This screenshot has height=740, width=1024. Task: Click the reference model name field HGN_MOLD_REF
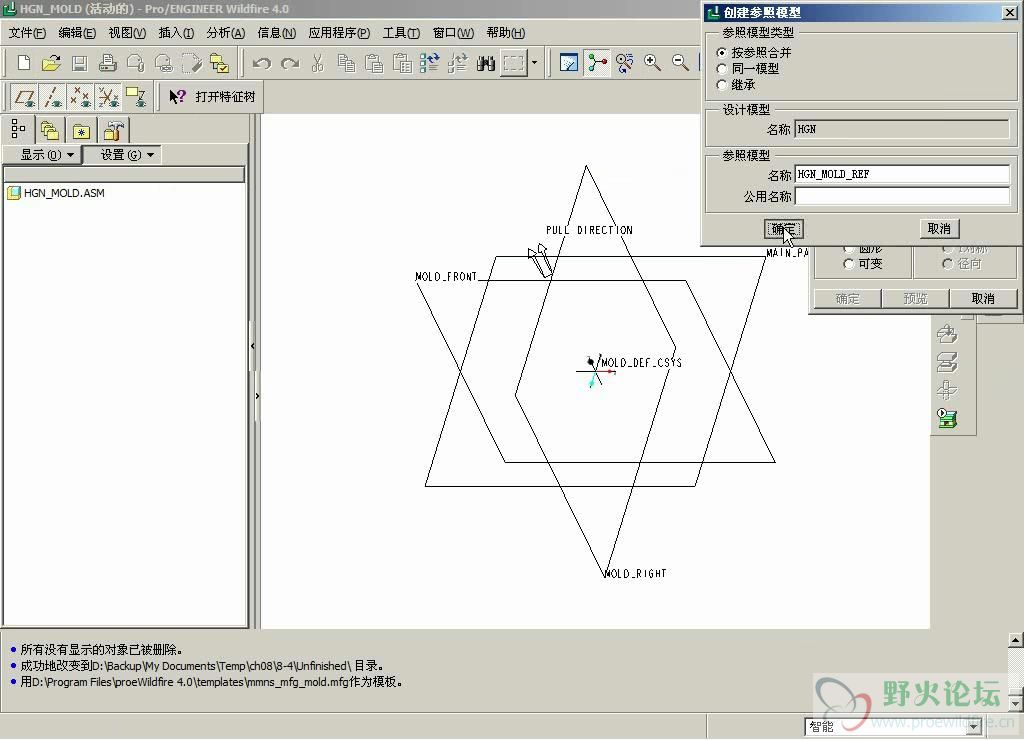pos(902,174)
